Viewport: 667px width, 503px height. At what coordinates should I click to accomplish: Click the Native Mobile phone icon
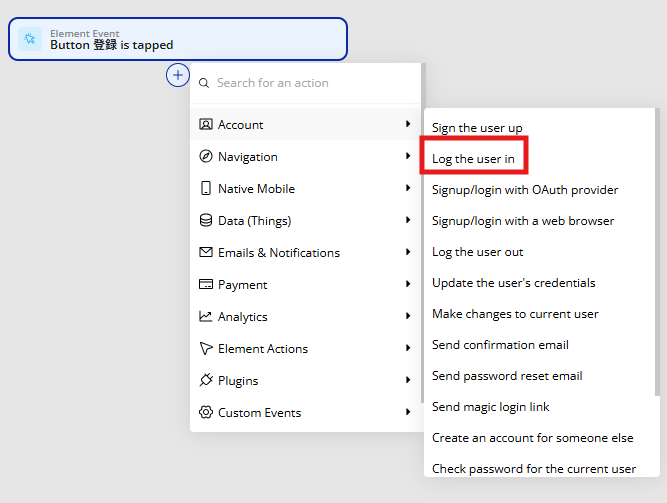[206, 188]
